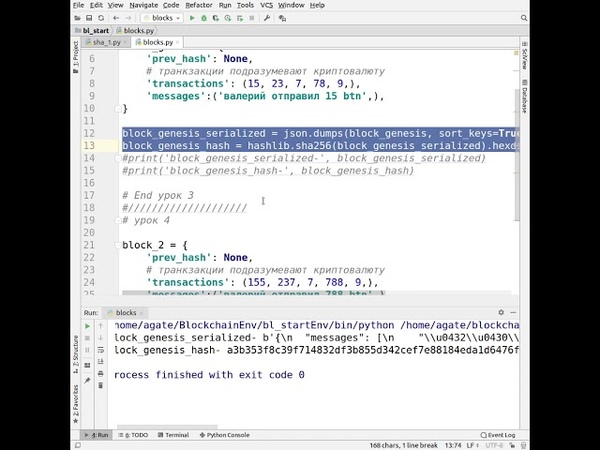This screenshot has height=450, width=600.
Task: Toggle the Favorites tool window sidebar
Action: 74,400
